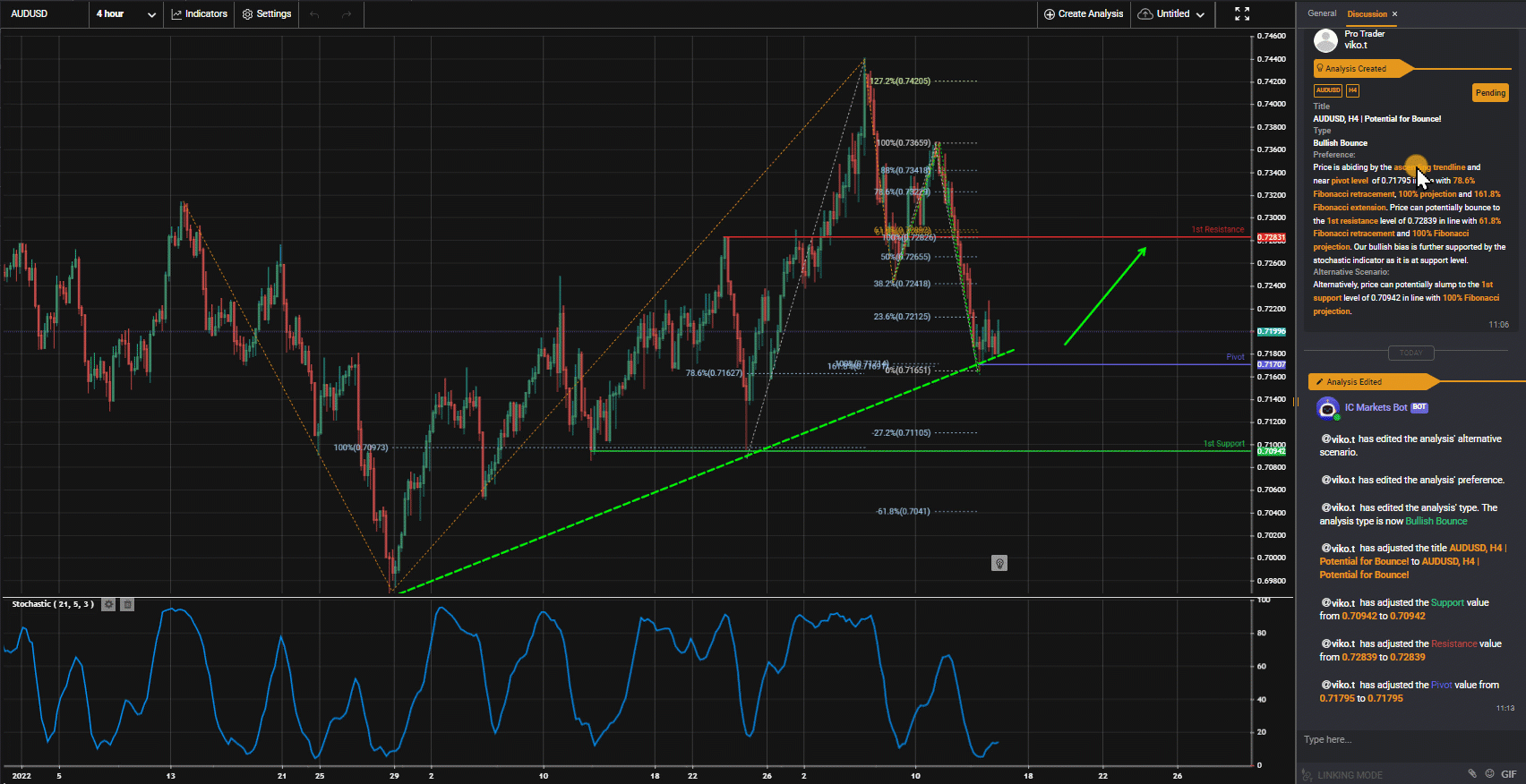Click the Pro Trader label

(x=1365, y=34)
